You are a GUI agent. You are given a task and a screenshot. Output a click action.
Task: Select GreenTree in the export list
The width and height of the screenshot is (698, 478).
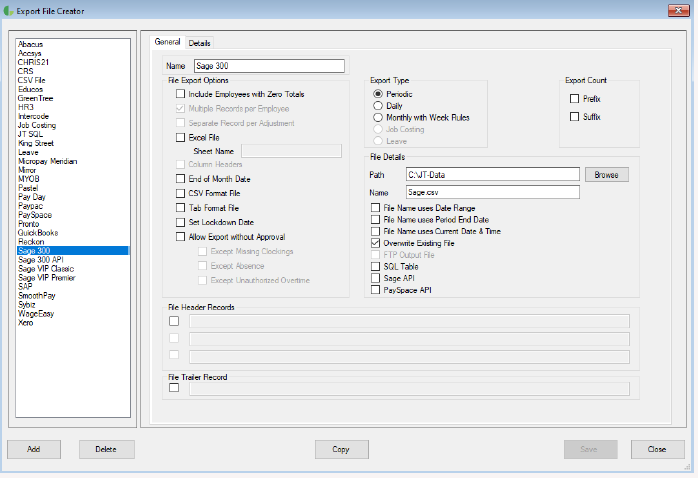(73, 98)
